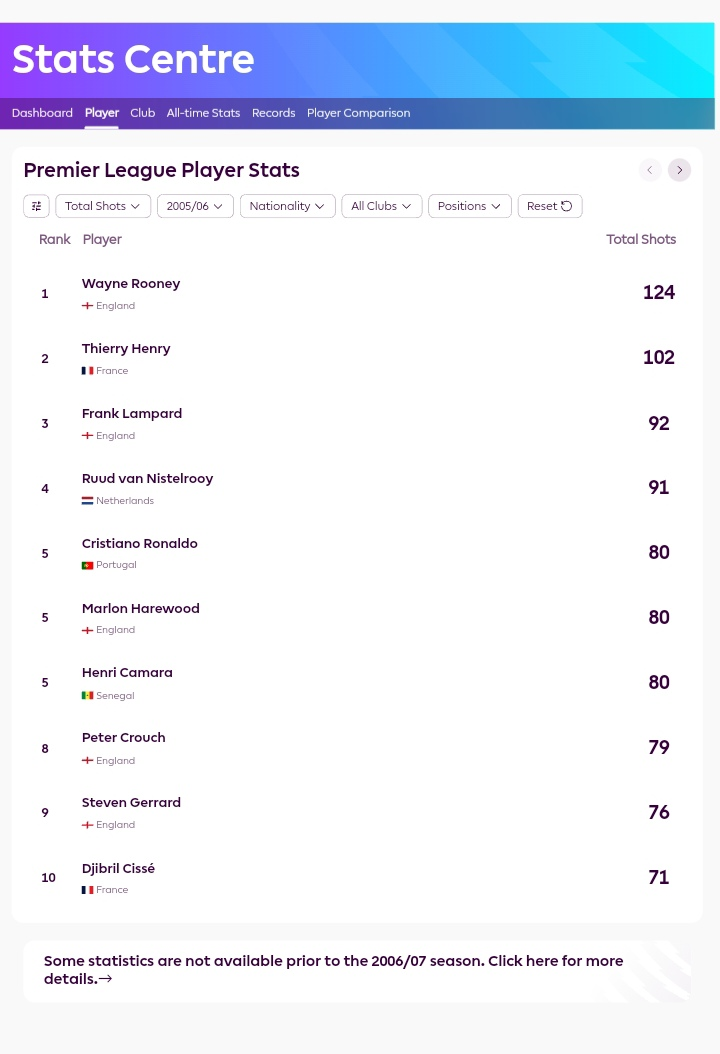The width and height of the screenshot is (720, 1054).
Task: Open the Records tab
Action: [x=274, y=113]
